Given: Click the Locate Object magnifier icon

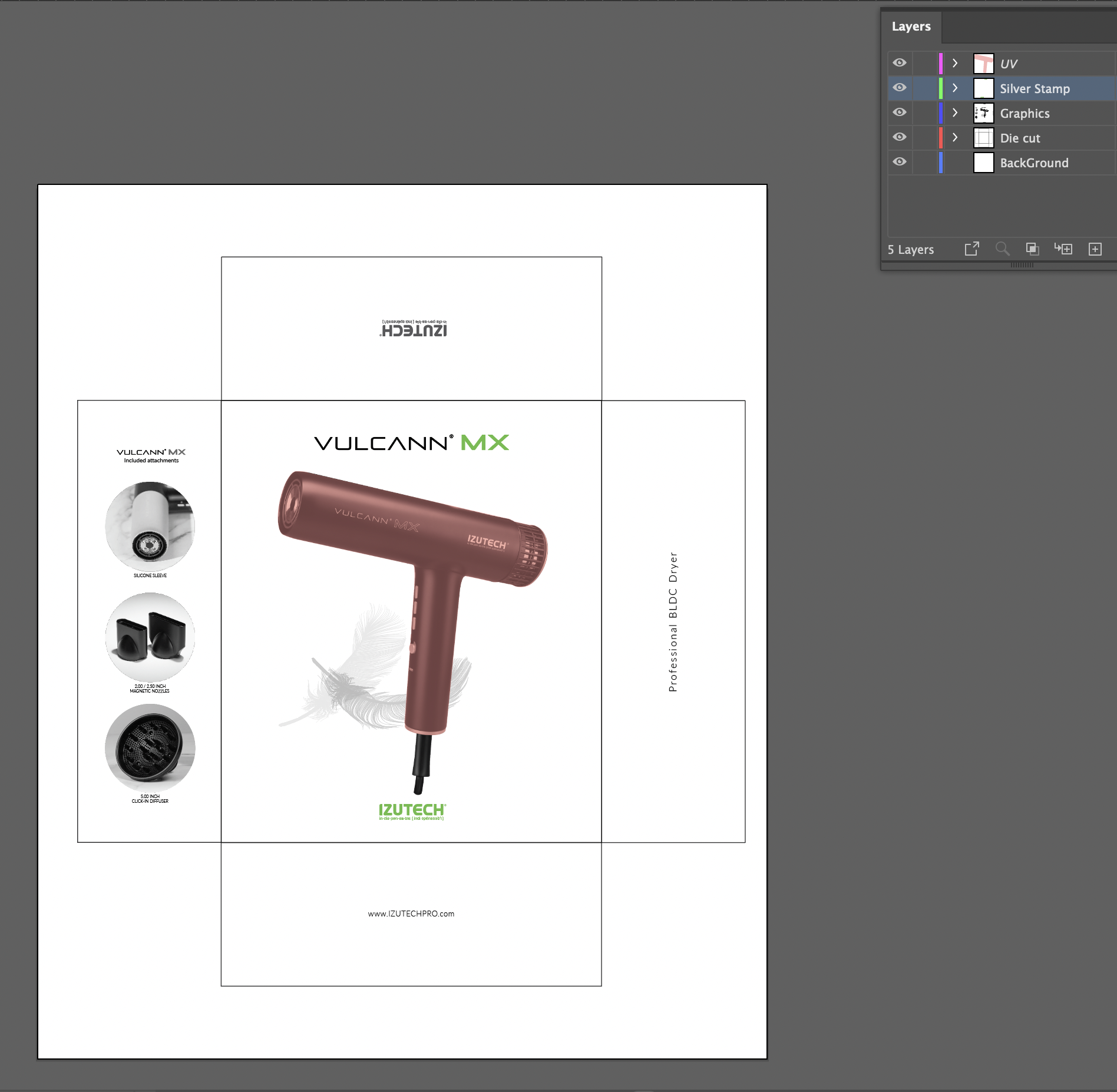Looking at the screenshot, I should click(x=1002, y=249).
